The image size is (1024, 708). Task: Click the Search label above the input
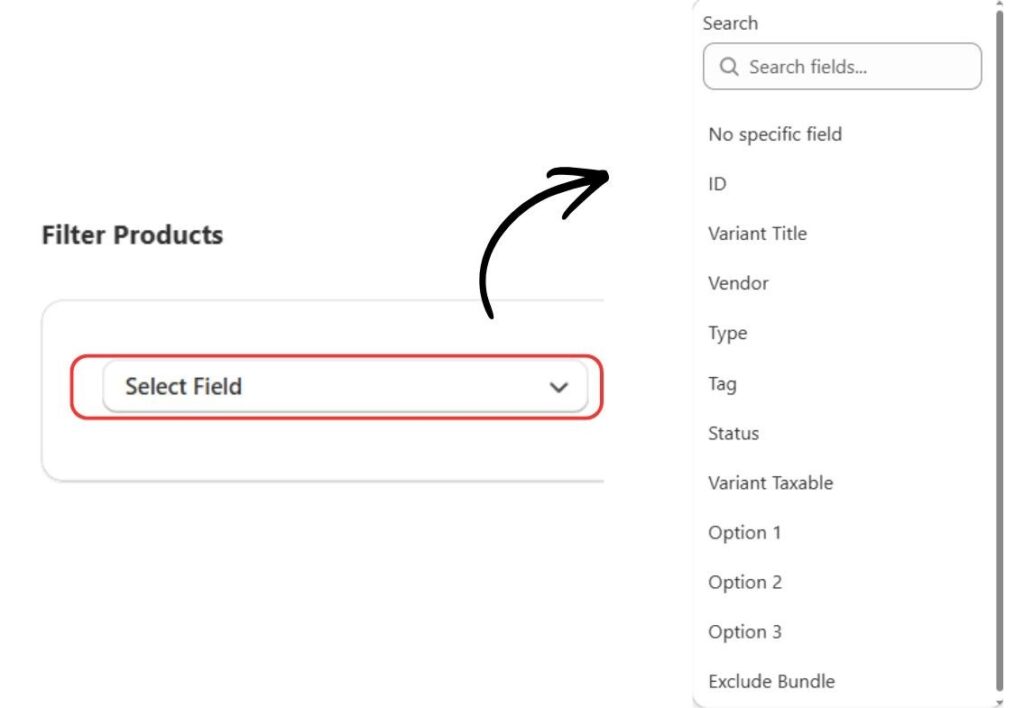(730, 23)
